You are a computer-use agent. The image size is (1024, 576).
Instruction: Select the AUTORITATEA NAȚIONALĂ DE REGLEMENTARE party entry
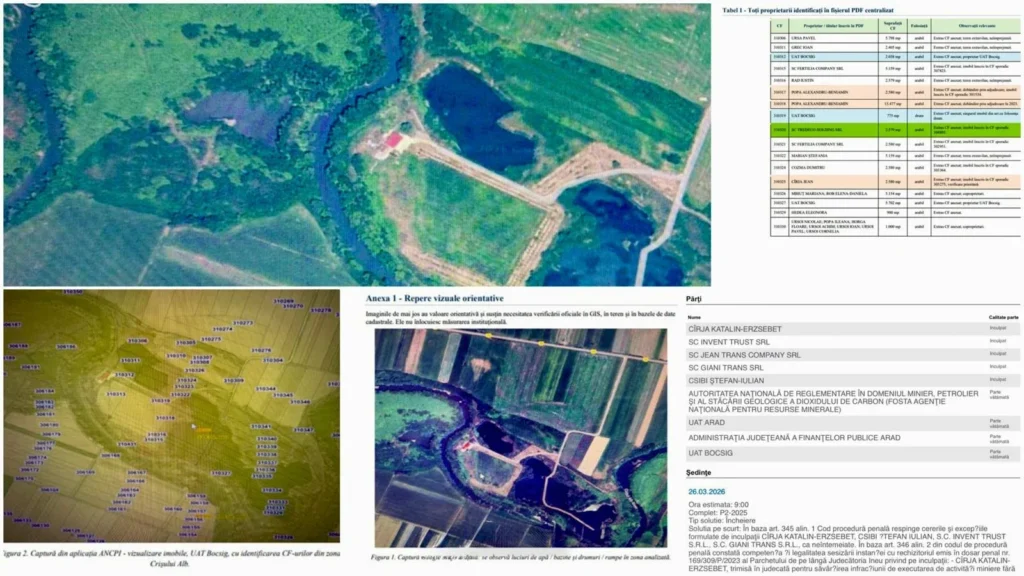pyautogui.click(x=852, y=402)
